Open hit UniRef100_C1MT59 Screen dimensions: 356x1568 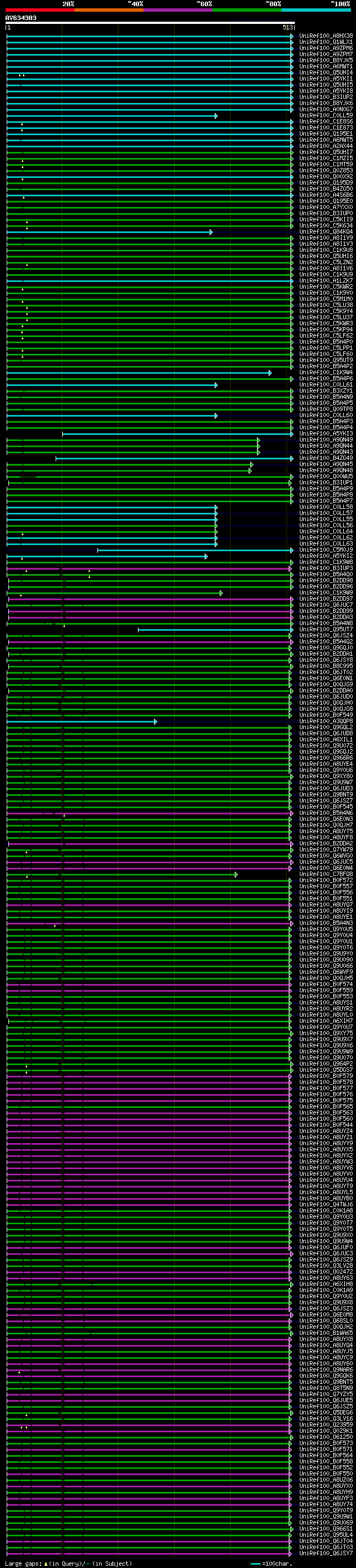[x=325, y=164]
